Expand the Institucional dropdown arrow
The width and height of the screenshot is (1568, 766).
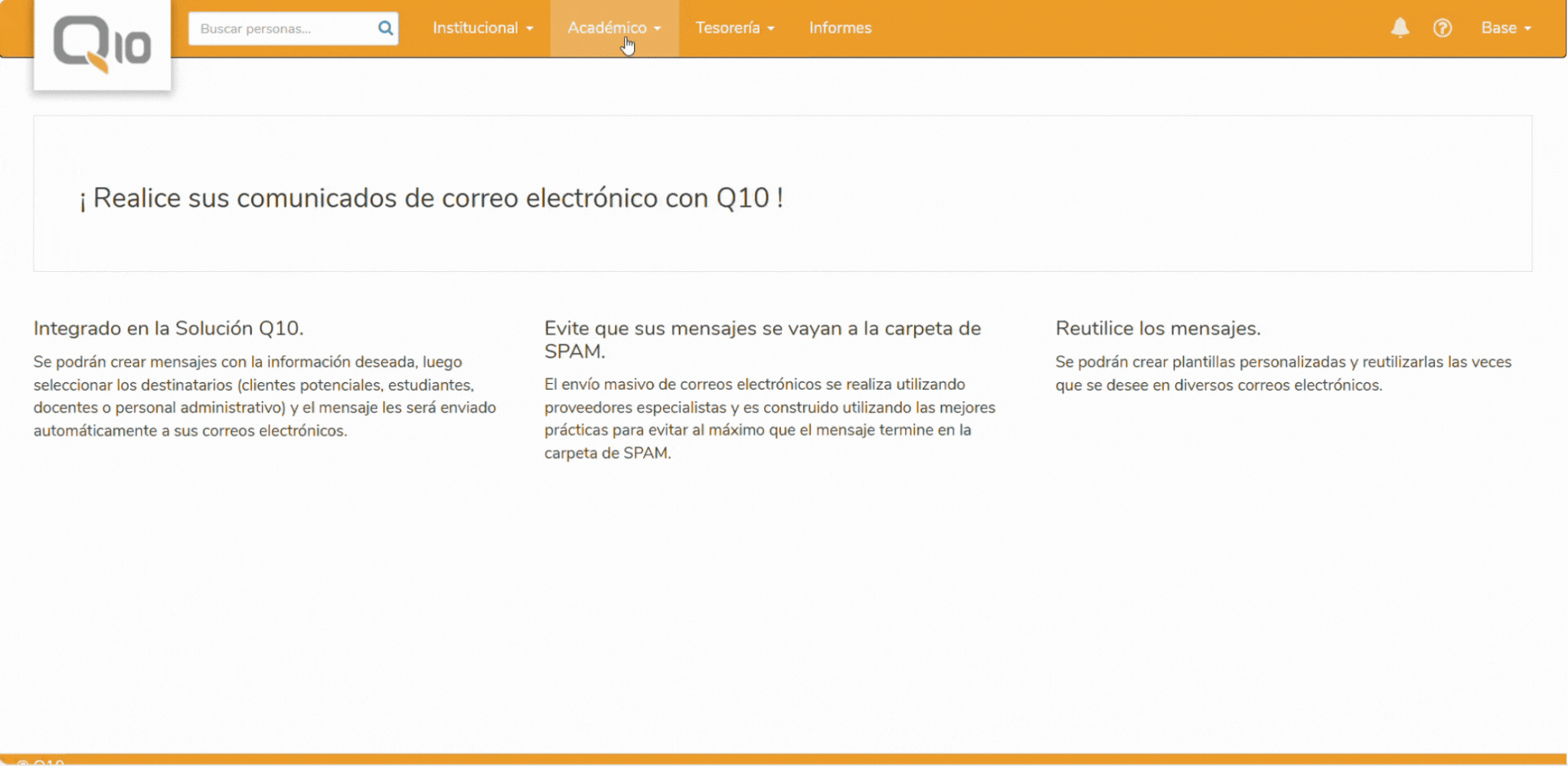pos(531,28)
